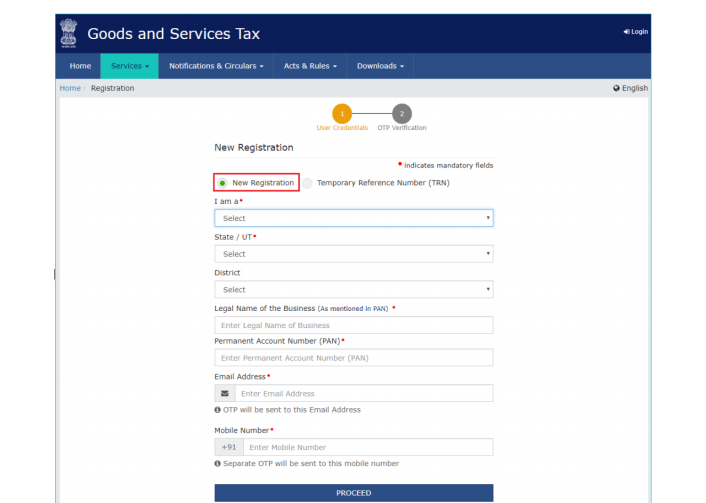
Task: Click the Mobile Number input field
Action: pos(368,447)
